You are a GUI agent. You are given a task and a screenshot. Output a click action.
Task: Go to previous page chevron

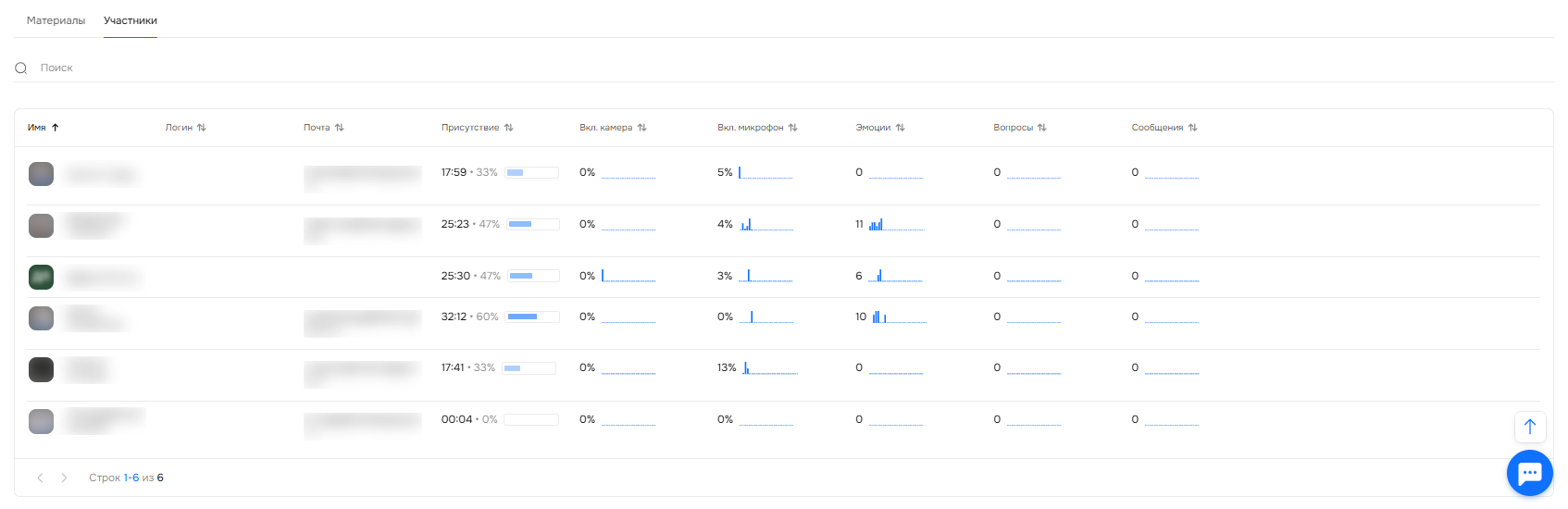coord(40,478)
